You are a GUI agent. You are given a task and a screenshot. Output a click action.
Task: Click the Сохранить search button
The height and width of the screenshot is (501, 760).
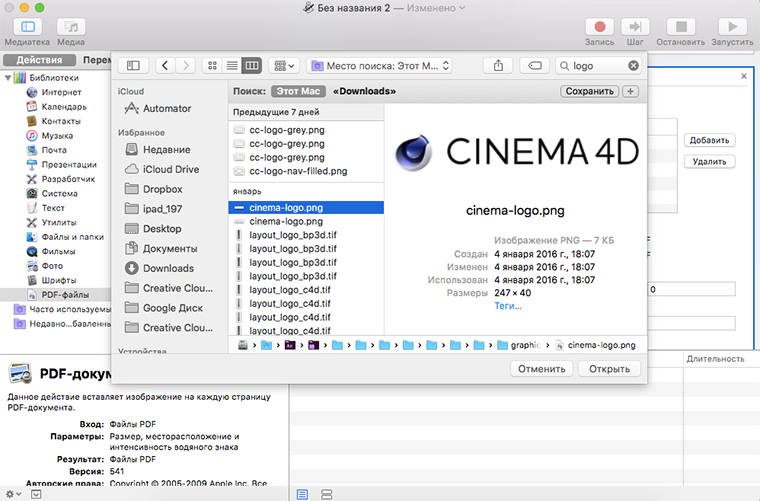pos(589,91)
